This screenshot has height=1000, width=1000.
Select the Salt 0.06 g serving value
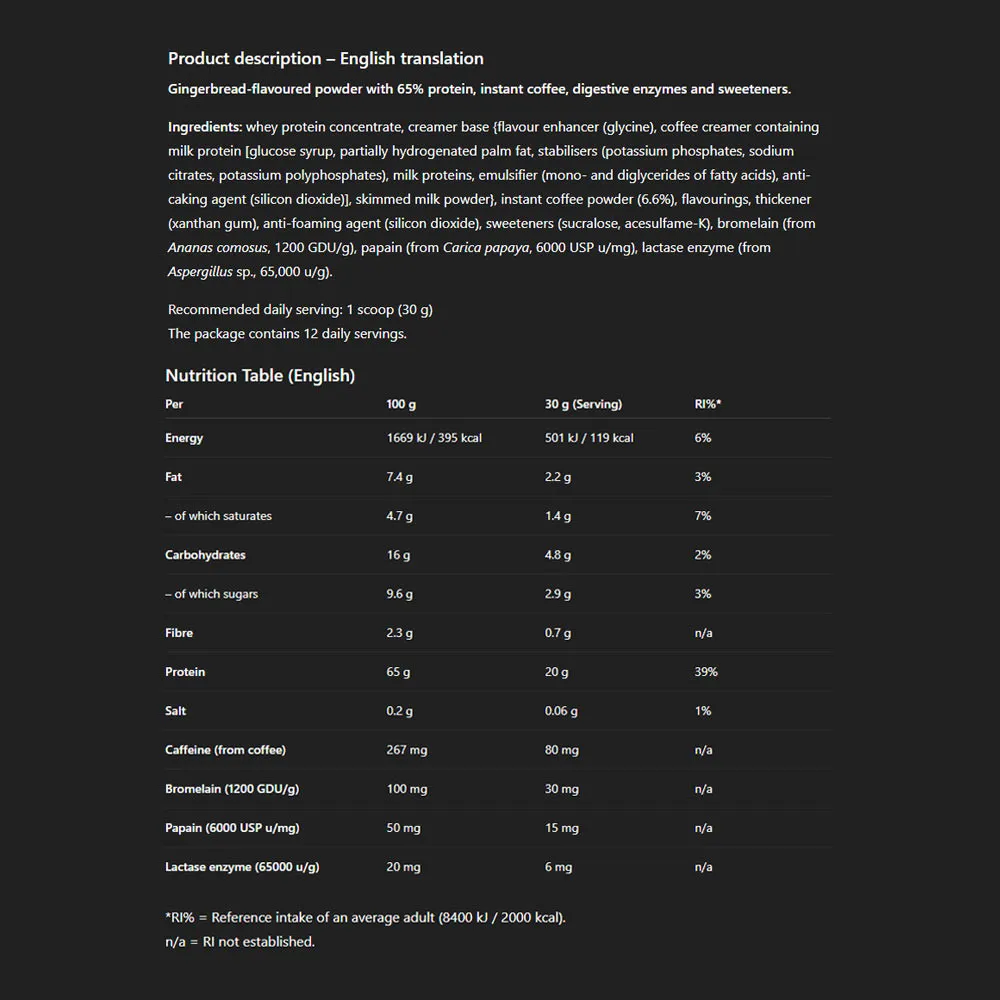(561, 710)
